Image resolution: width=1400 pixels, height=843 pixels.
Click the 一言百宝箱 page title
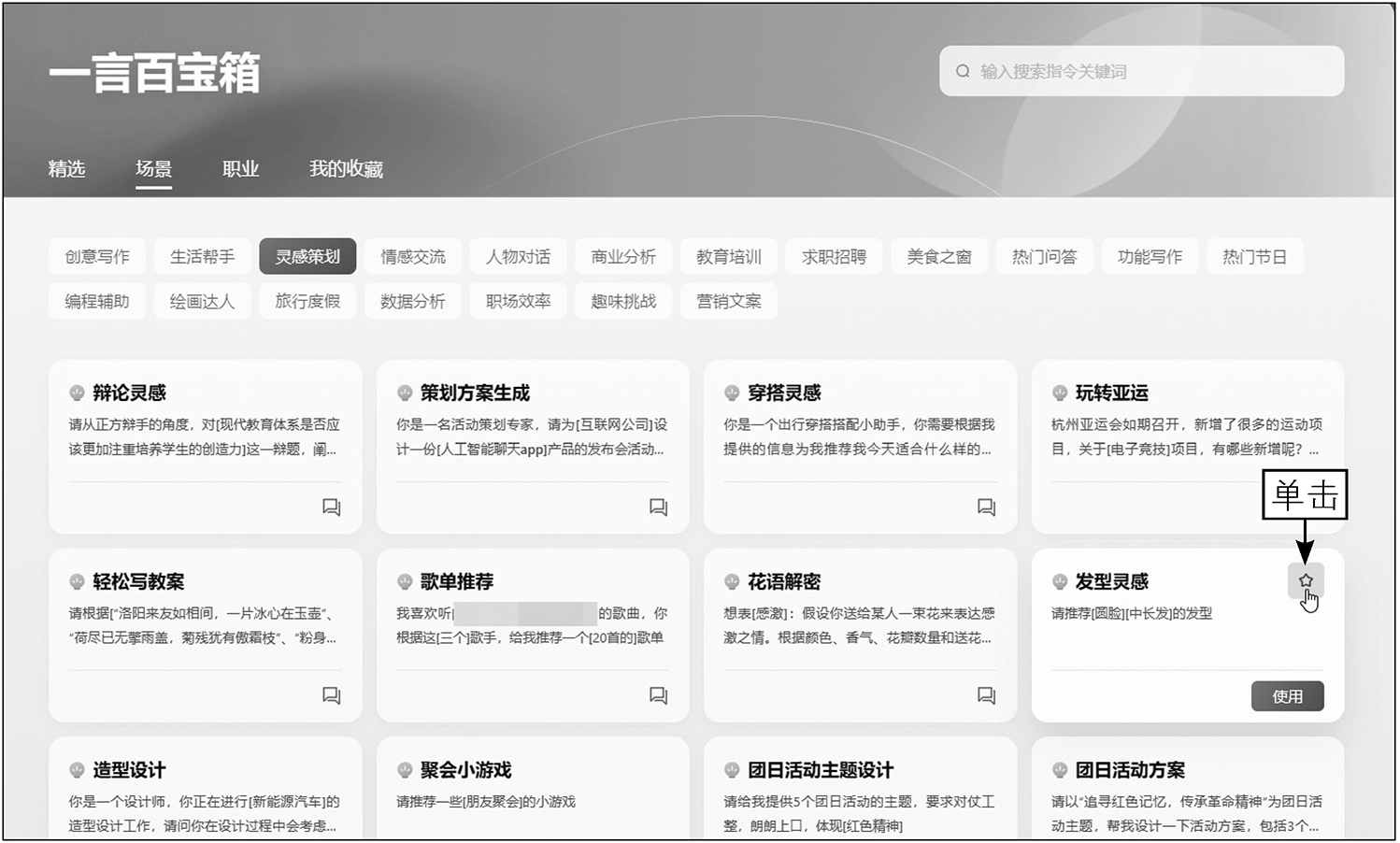pos(154,73)
